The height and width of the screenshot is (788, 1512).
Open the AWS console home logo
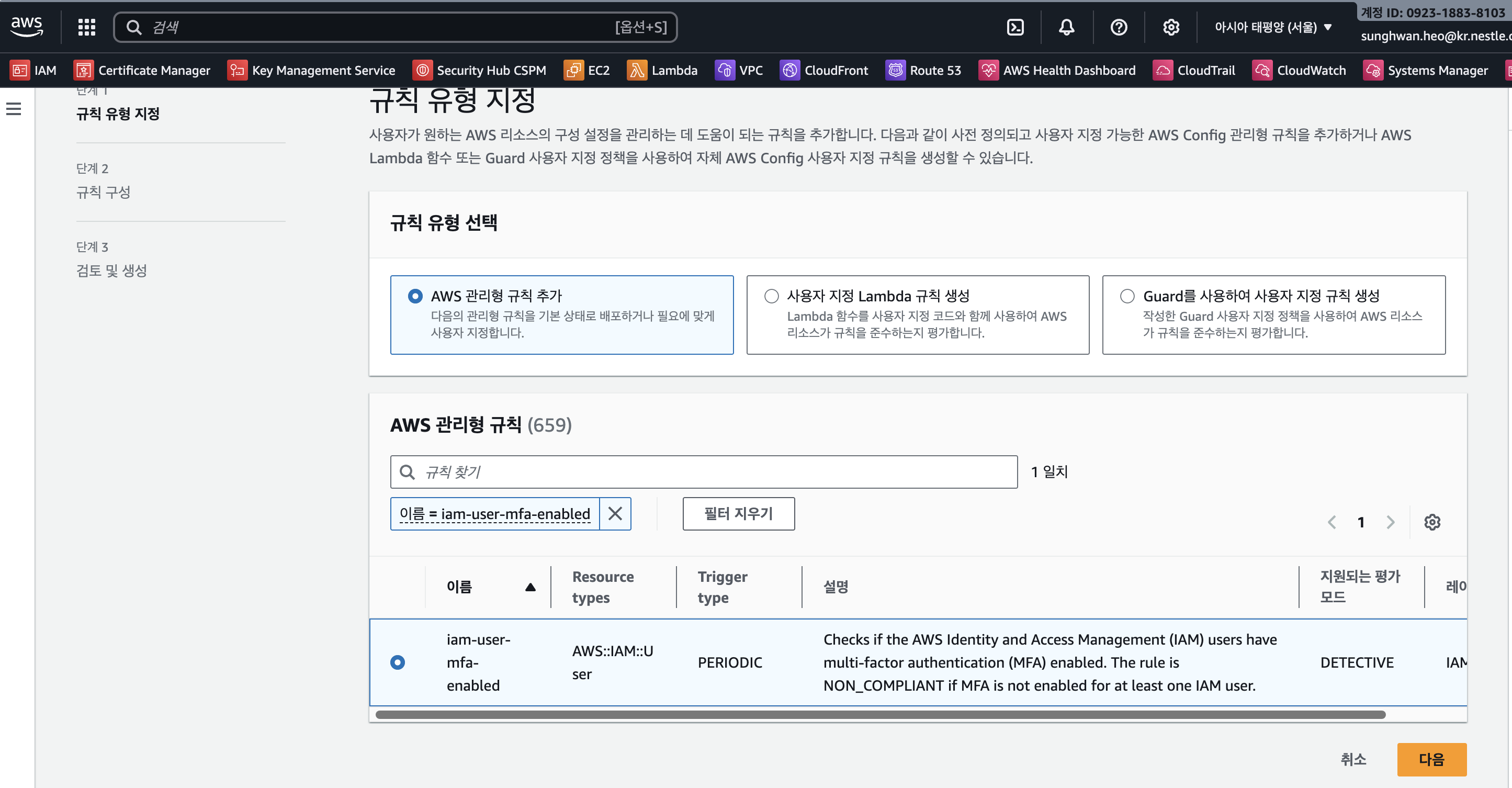tap(27, 26)
